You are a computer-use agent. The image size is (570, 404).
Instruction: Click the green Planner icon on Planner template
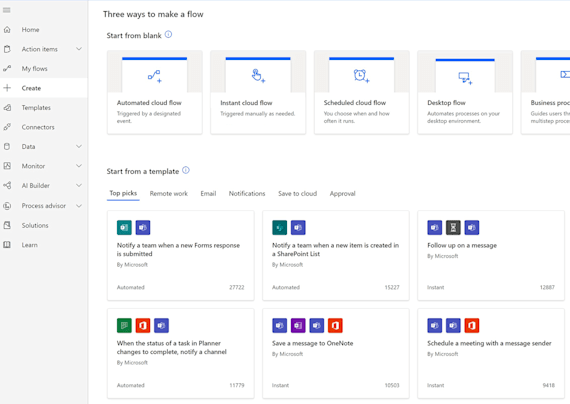coord(124,325)
